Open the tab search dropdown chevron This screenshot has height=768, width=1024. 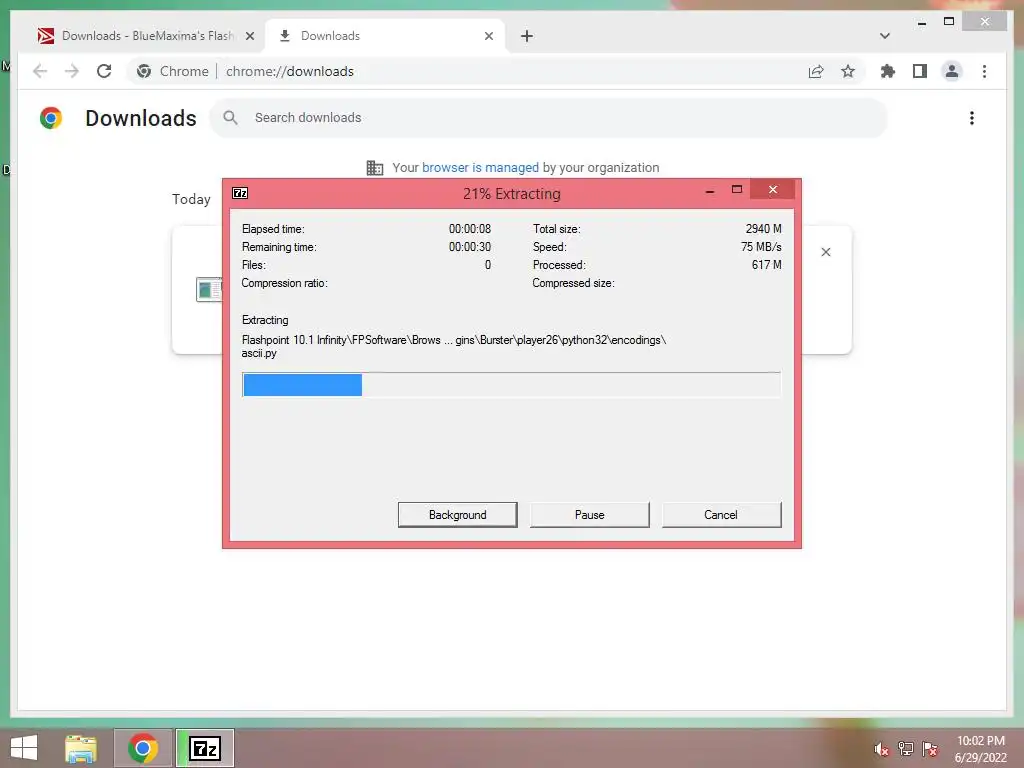885,36
